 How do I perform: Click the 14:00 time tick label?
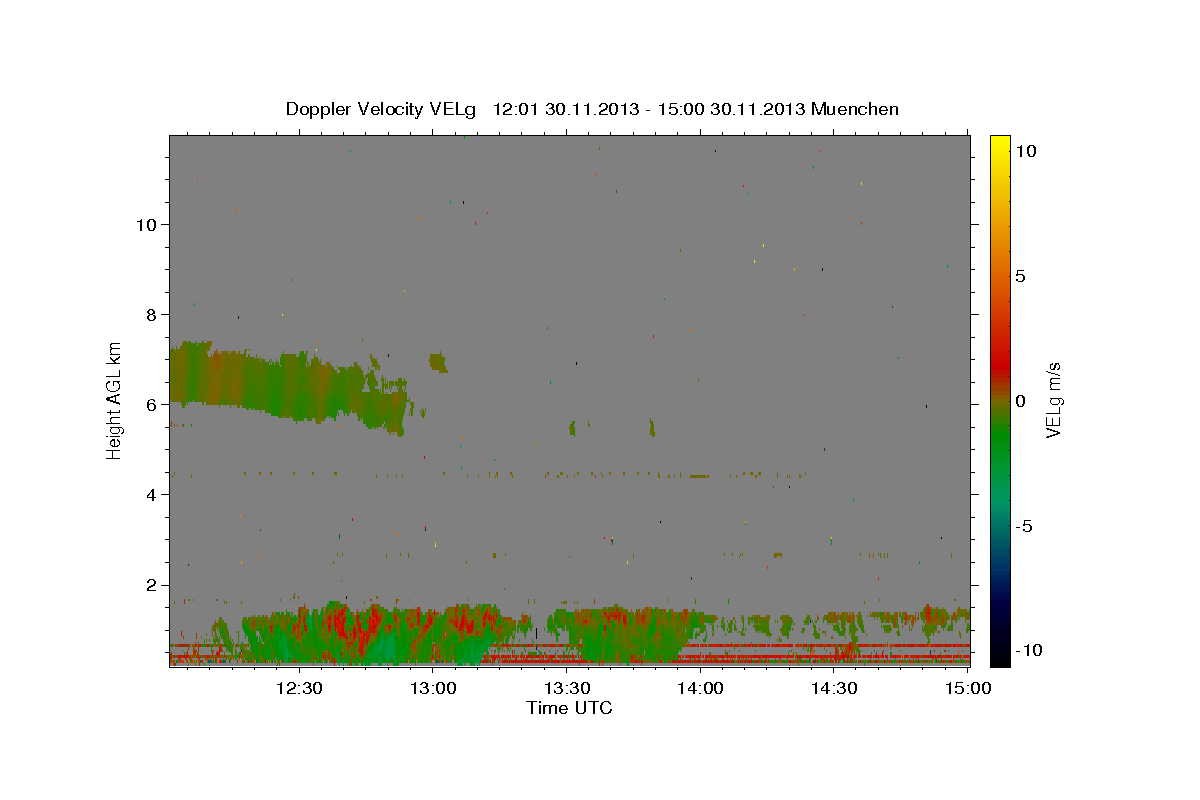pos(700,688)
